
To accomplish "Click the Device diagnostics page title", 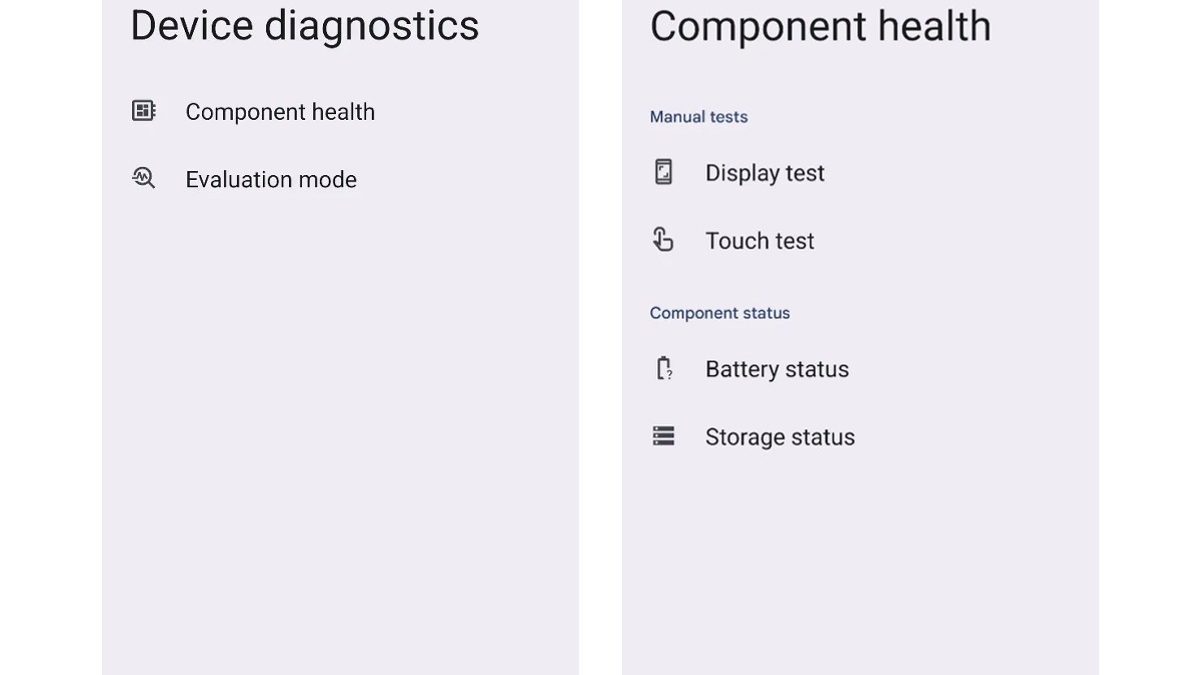I will coord(305,26).
